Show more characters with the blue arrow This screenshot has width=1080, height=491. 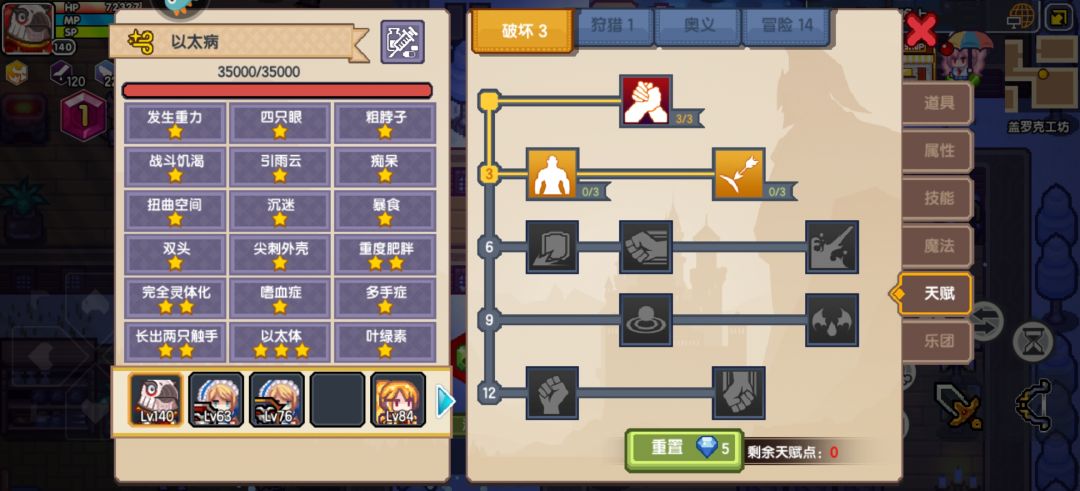[x=445, y=401]
